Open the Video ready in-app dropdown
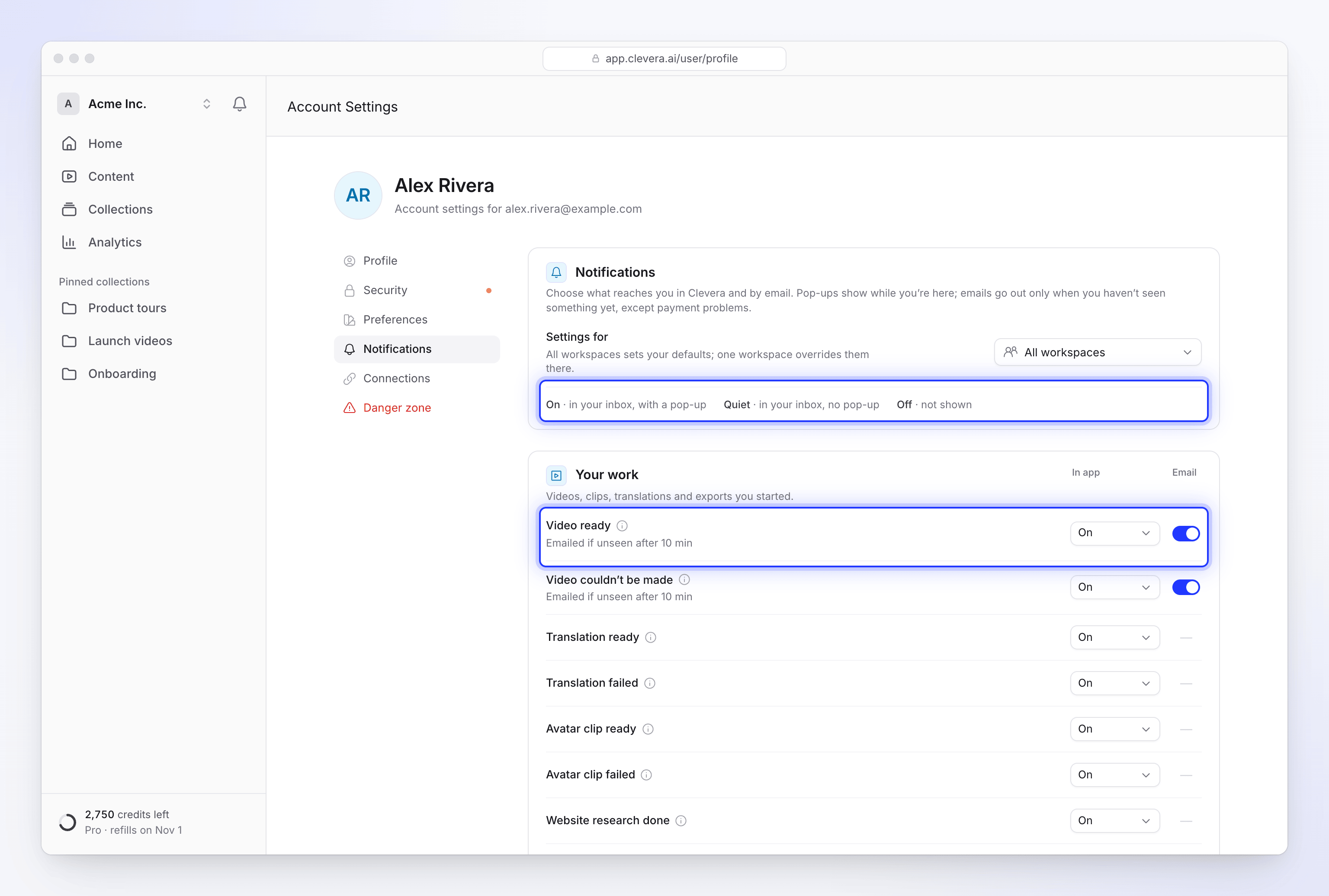 (1115, 533)
